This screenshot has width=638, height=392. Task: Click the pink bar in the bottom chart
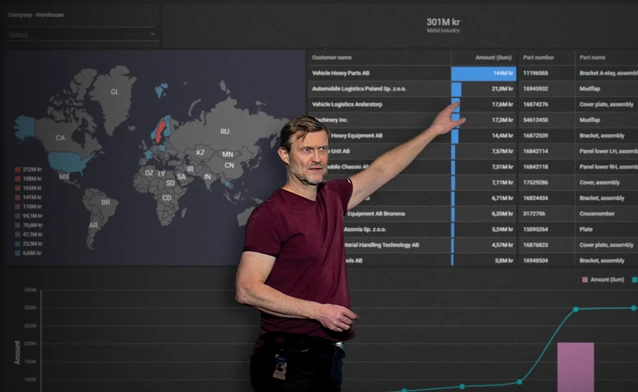pos(575,367)
